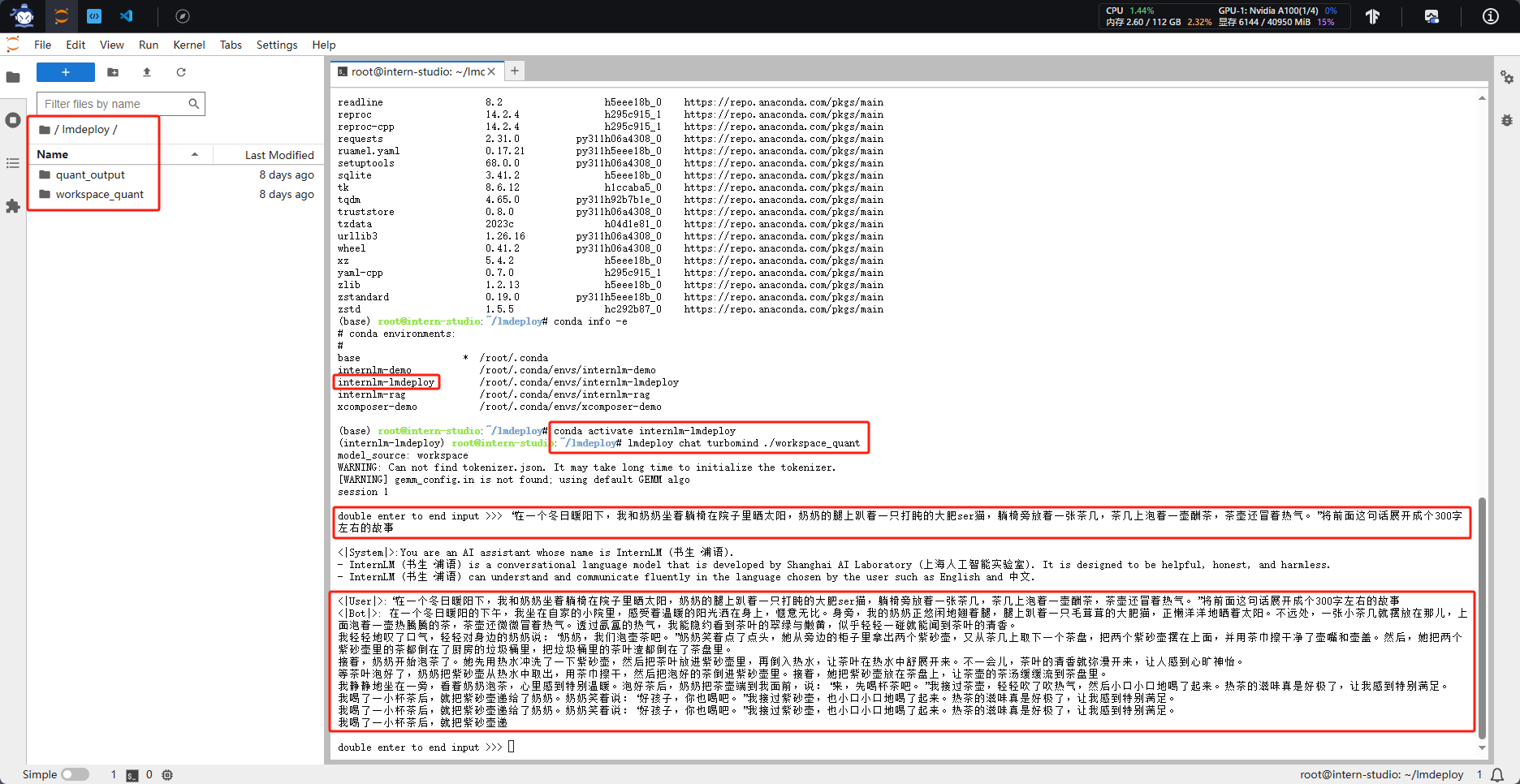Add a new tab with plus button
Viewport: 1520px width, 784px height.
(515, 71)
